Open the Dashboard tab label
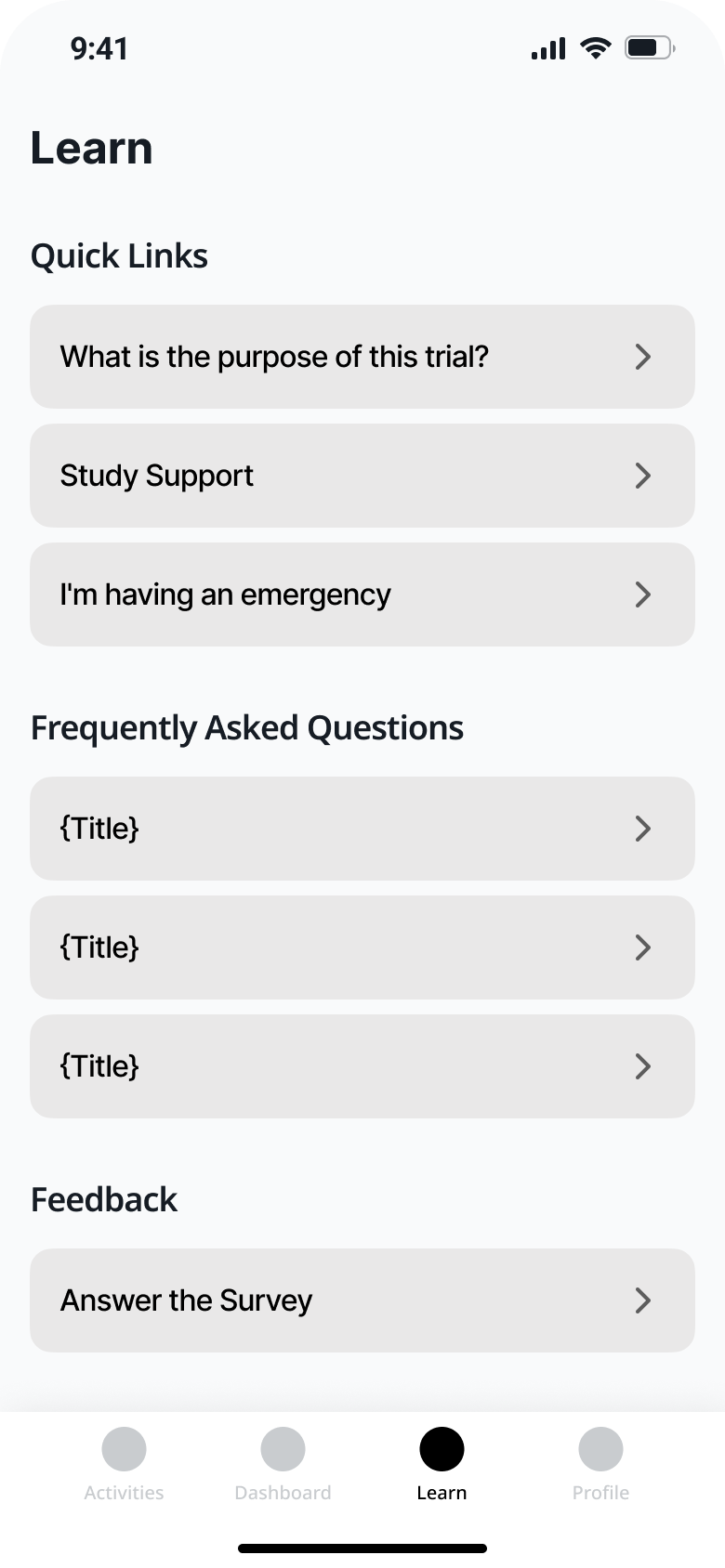Screen dimensions: 725x1568 pyautogui.click(x=283, y=1493)
